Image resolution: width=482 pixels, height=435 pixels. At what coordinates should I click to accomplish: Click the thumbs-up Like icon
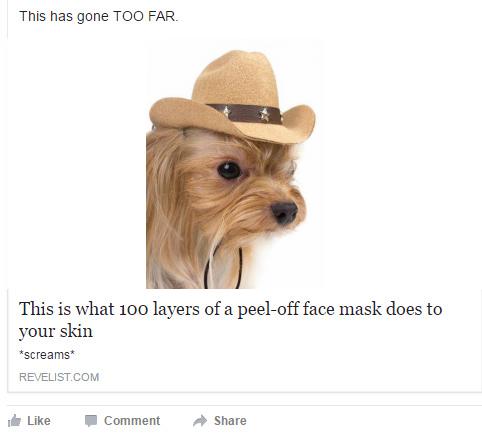[x=14, y=421]
